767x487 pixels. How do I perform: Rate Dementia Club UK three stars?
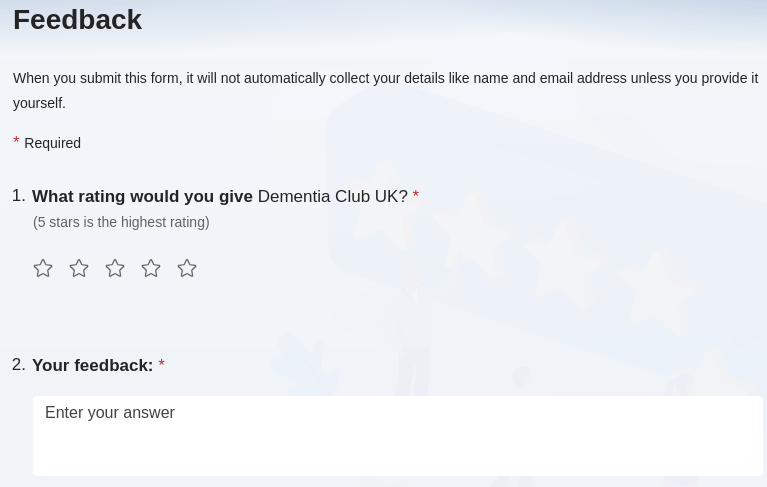point(115,268)
